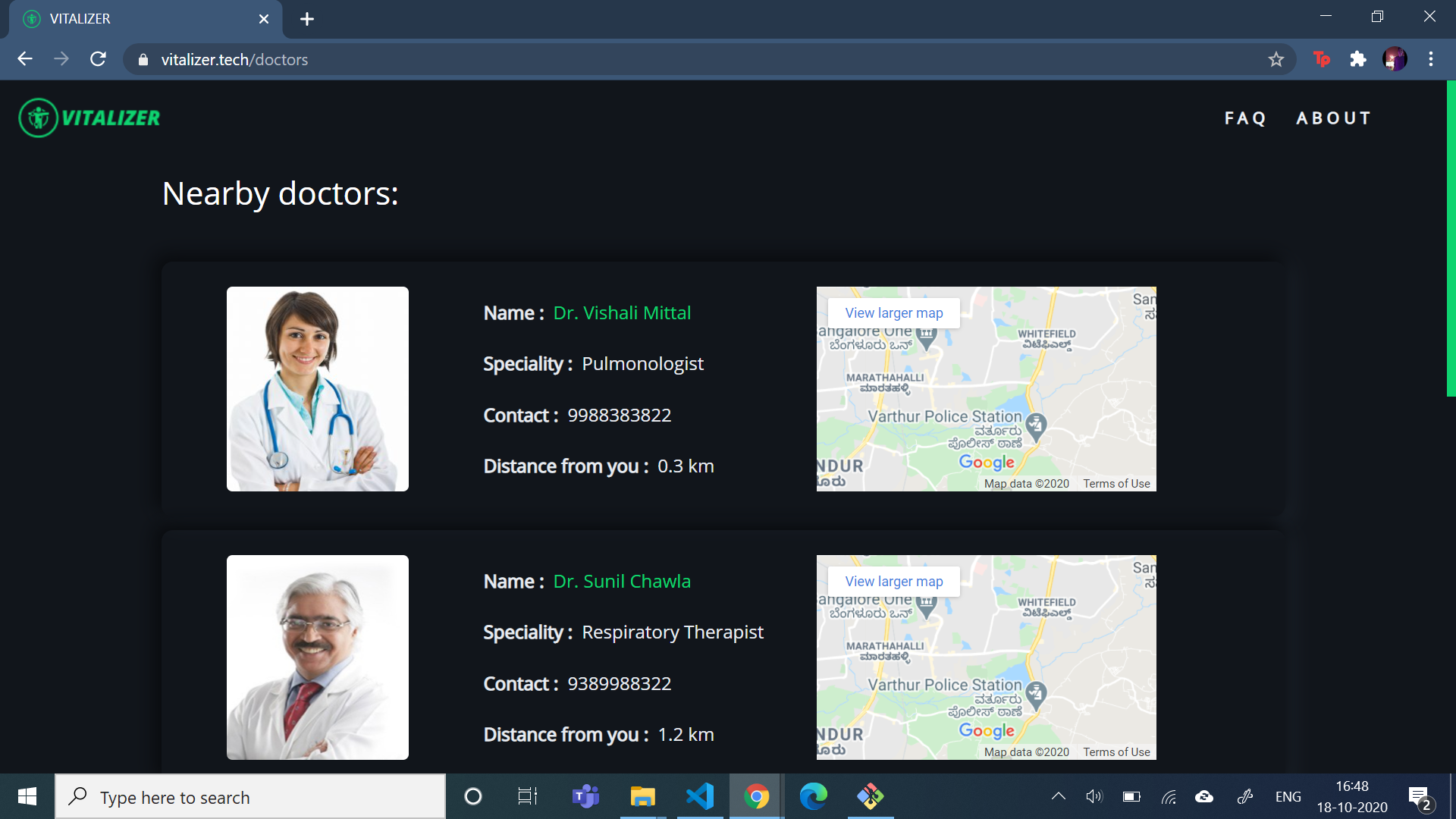Open Visual Studio Code from taskbar
This screenshot has width=1456, height=819.
pyautogui.click(x=699, y=796)
